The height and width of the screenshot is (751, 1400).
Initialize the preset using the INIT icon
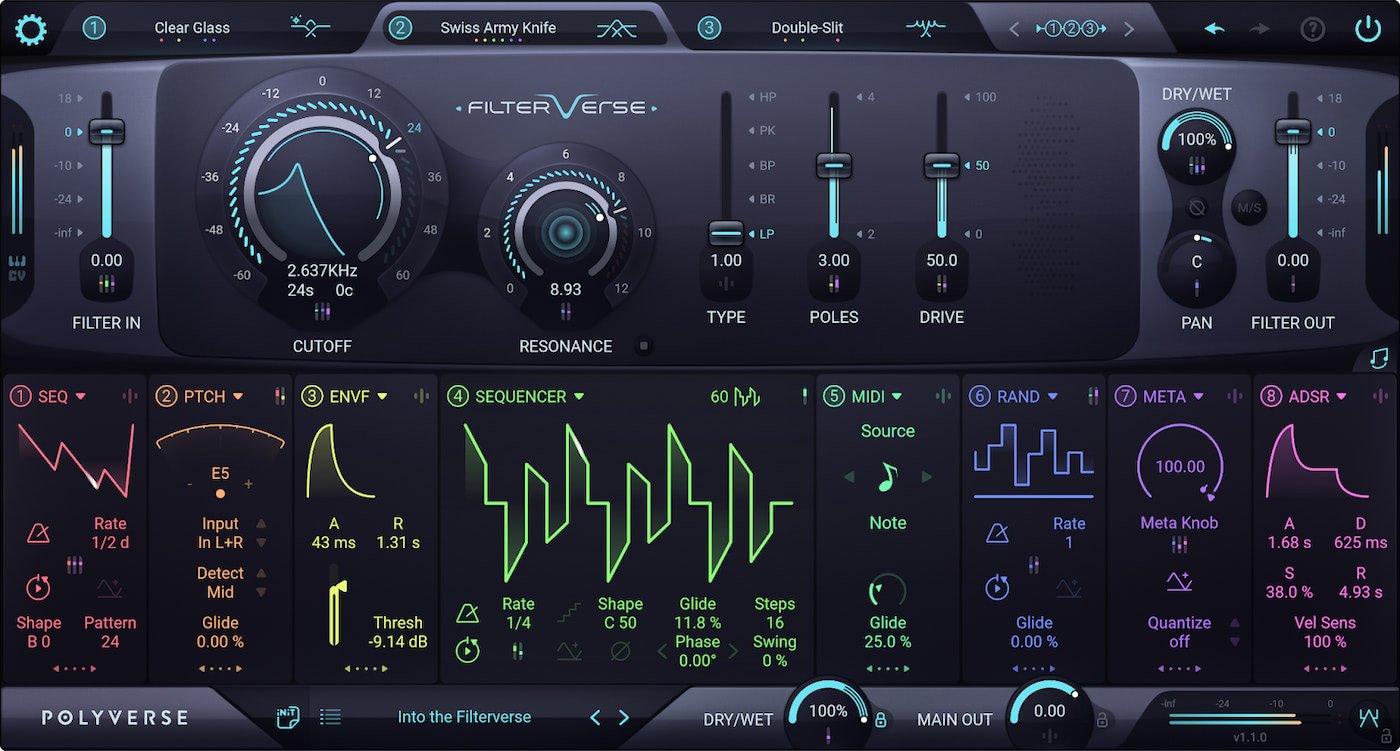pyautogui.click(x=287, y=717)
